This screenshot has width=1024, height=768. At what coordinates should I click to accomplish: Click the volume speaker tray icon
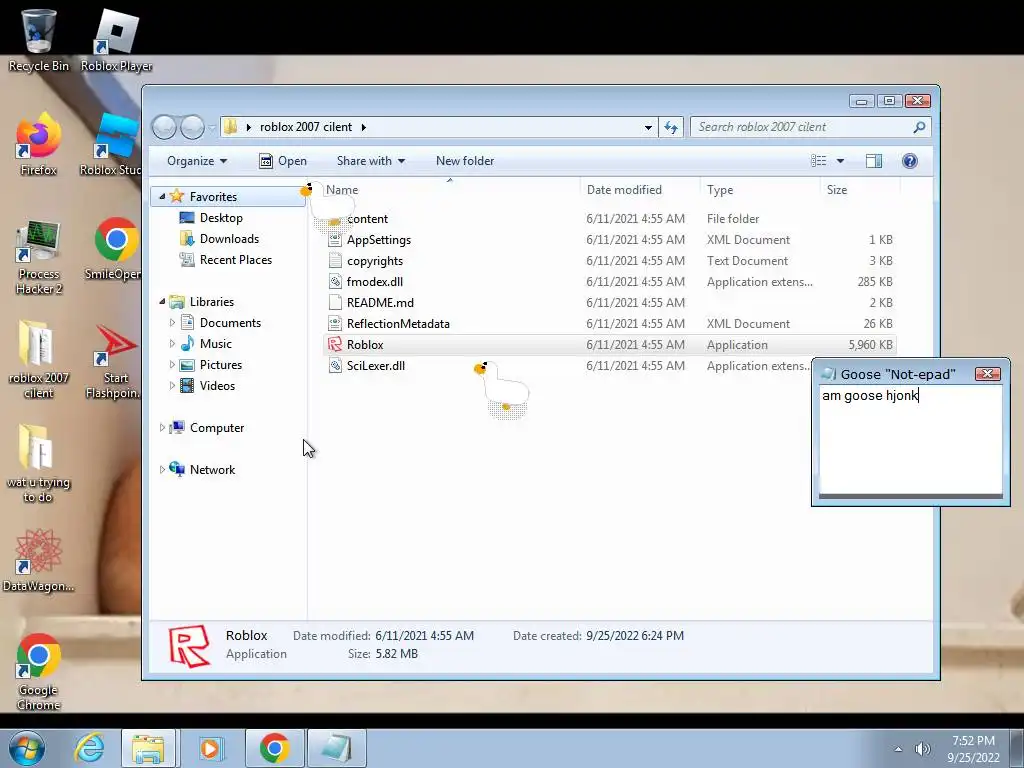[922, 749]
